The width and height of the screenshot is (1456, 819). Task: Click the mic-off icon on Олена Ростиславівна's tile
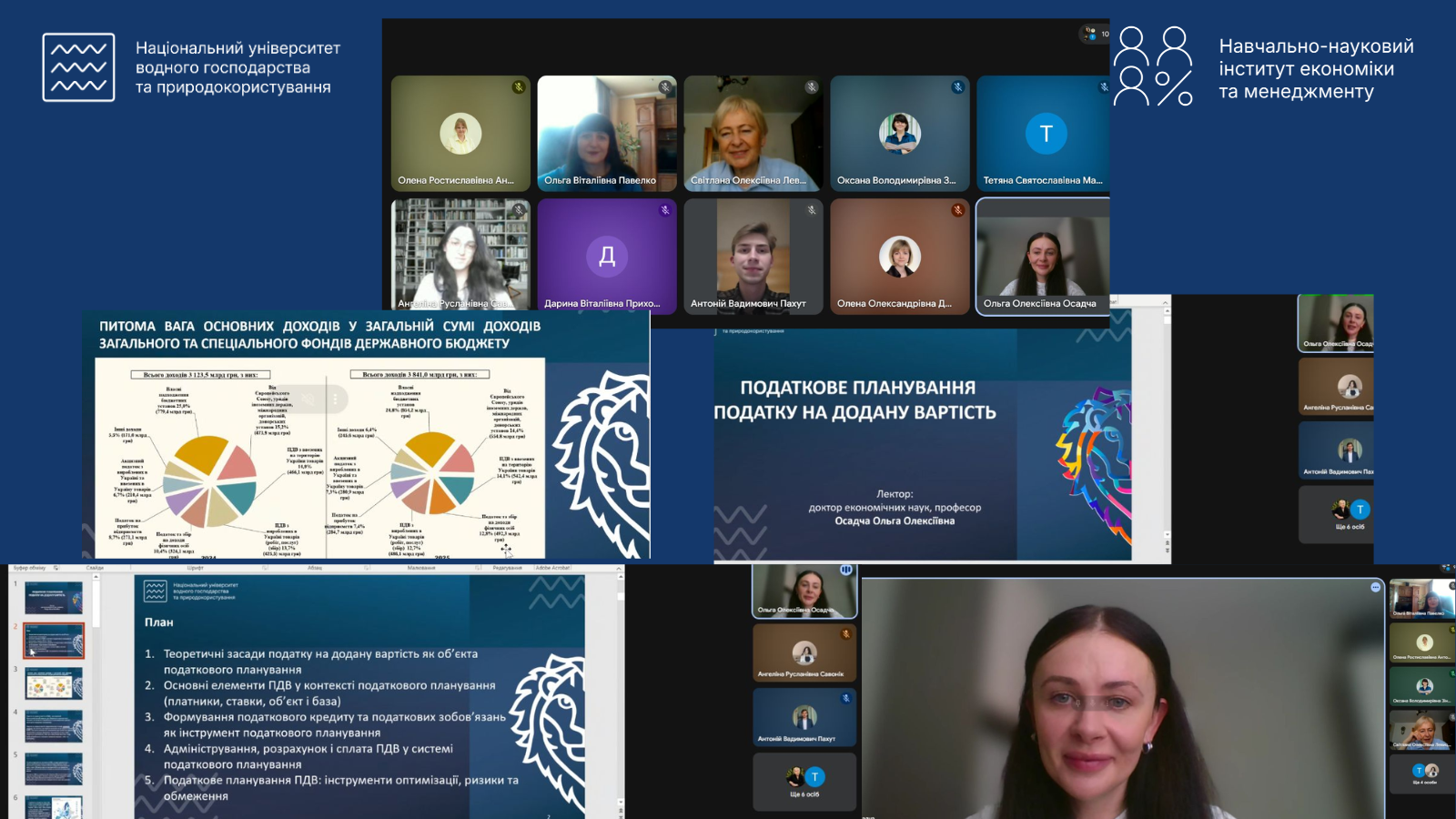pyautogui.click(x=518, y=87)
